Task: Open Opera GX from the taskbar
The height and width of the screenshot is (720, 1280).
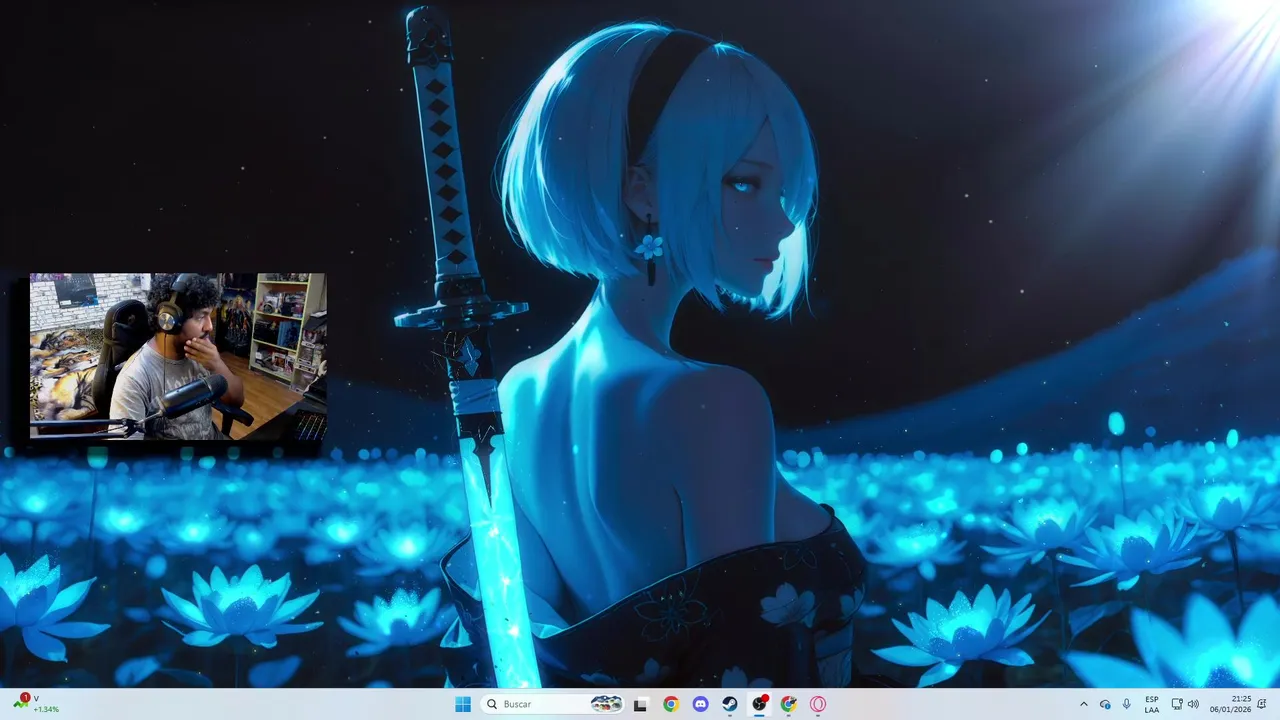Action: click(818, 704)
